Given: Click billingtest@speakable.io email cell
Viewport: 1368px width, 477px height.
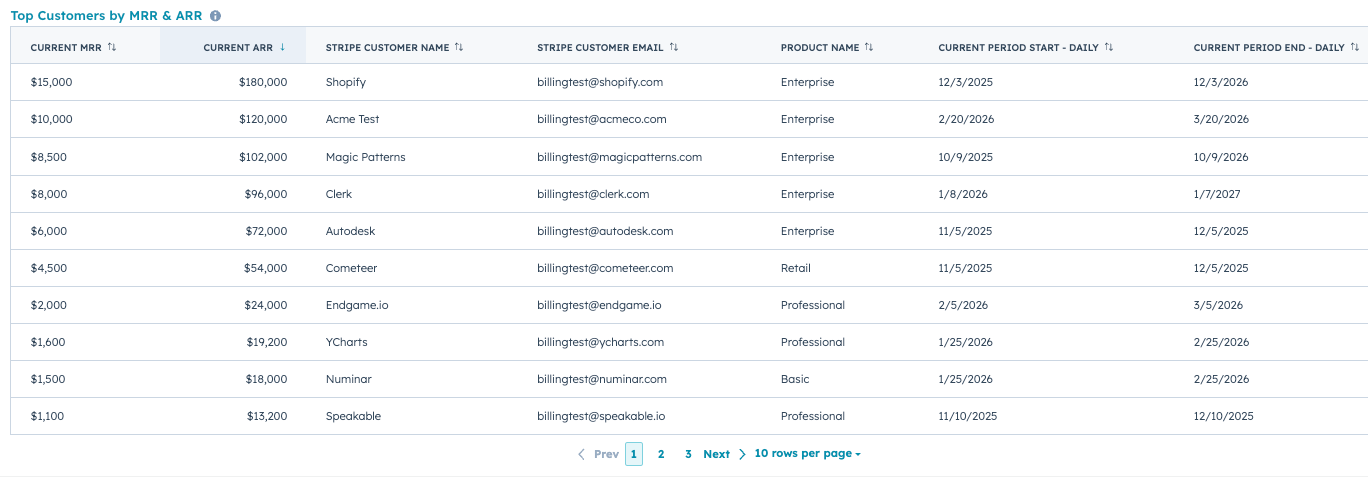Looking at the screenshot, I should (x=601, y=416).
